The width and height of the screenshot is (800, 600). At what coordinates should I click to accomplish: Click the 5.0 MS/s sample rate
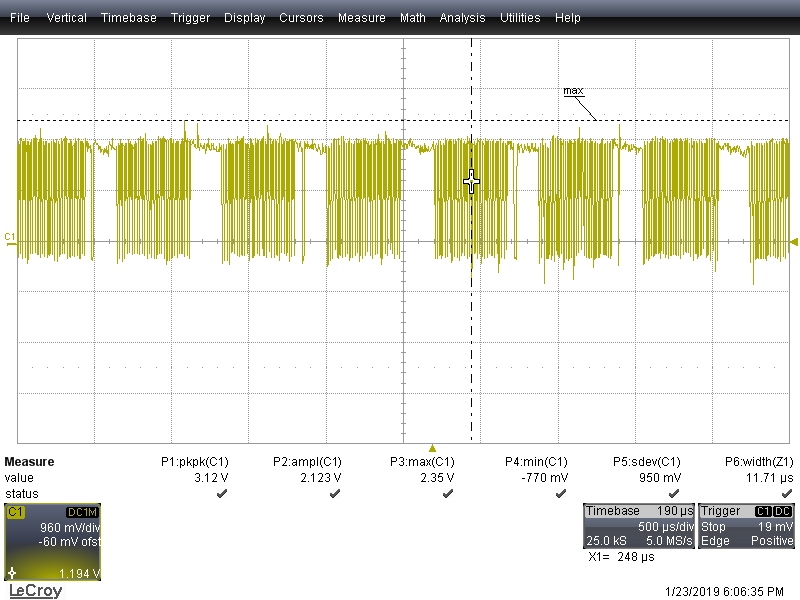coord(669,541)
